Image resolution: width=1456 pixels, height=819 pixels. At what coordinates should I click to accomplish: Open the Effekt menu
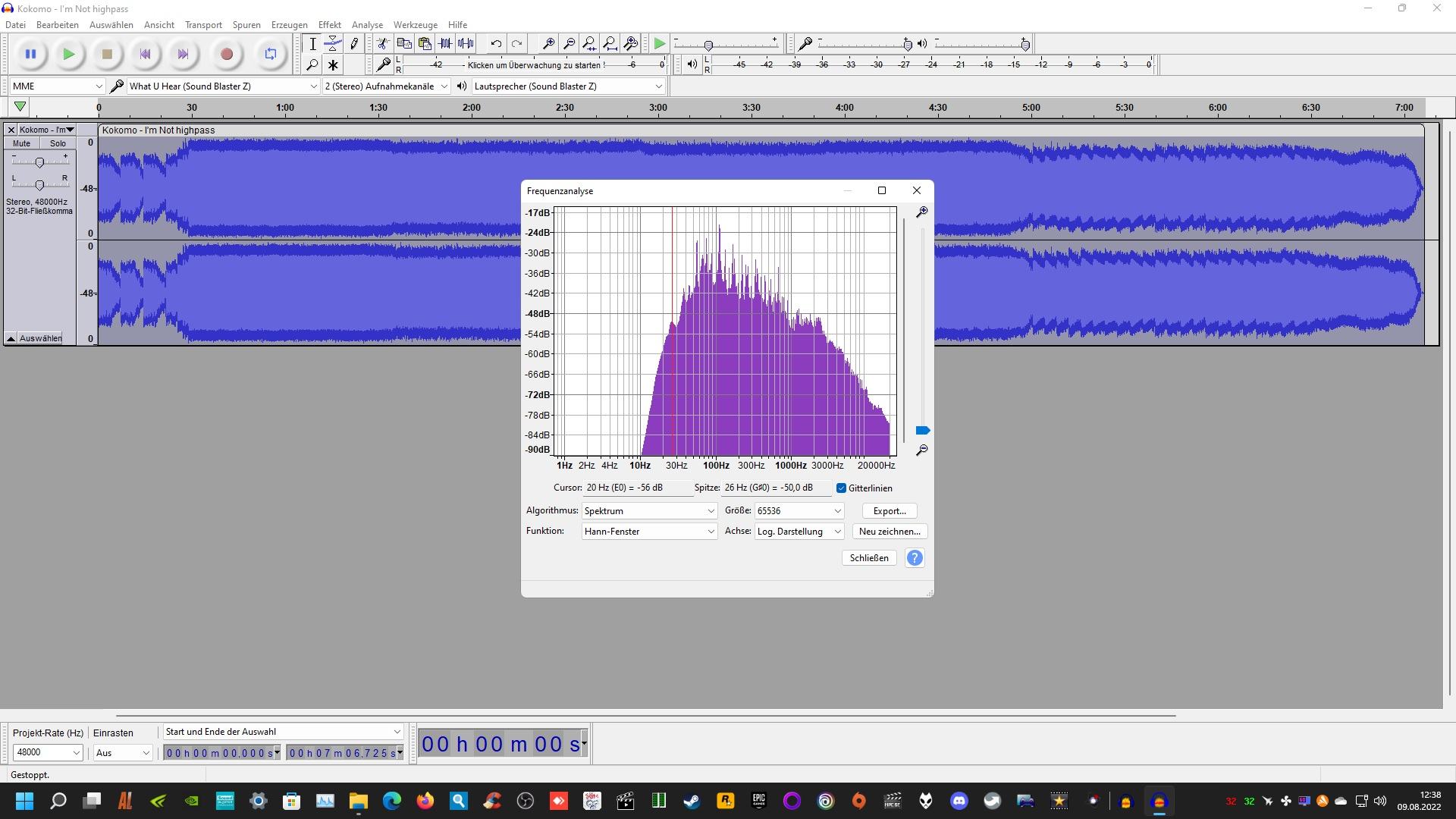pyautogui.click(x=329, y=25)
